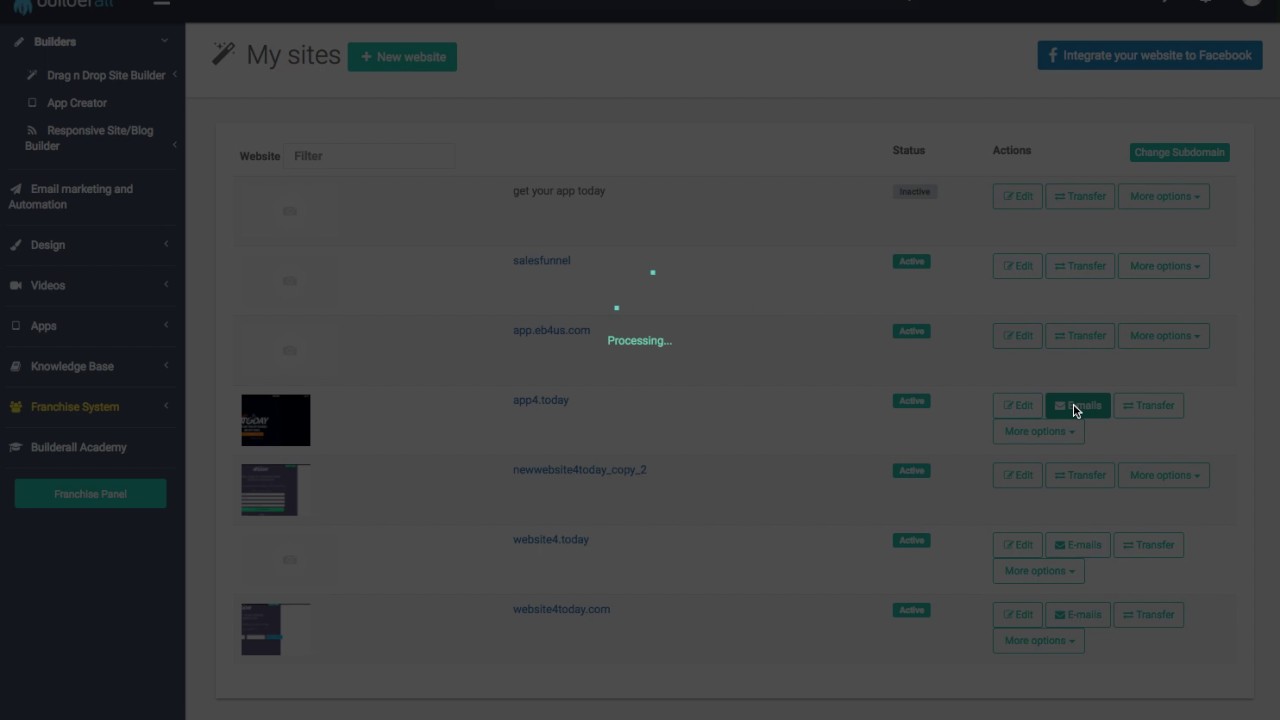Open More options for salesfunnel
Image resolution: width=1280 pixels, height=720 pixels.
click(x=1164, y=266)
